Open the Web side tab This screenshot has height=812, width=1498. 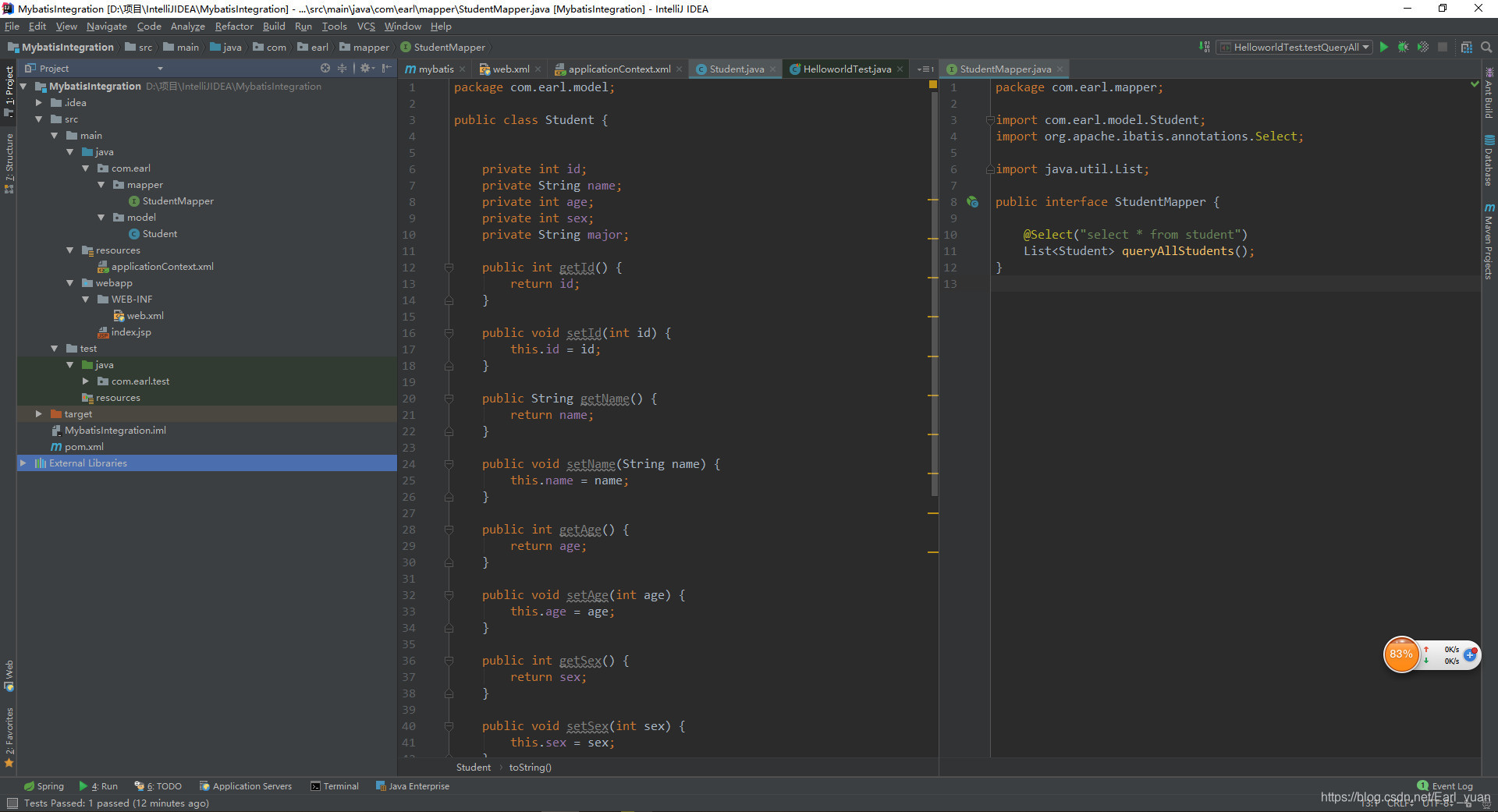(9, 675)
